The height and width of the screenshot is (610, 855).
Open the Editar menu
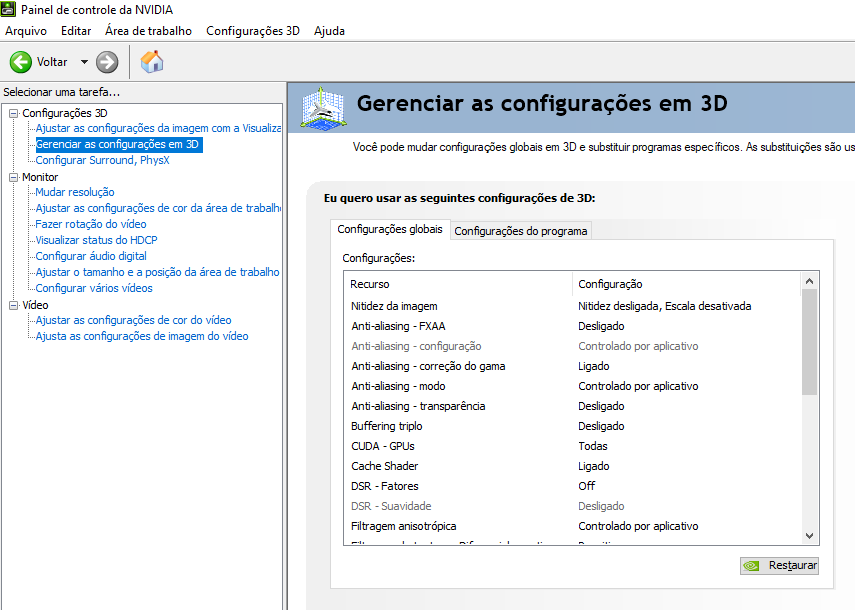pyautogui.click(x=76, y=31)
